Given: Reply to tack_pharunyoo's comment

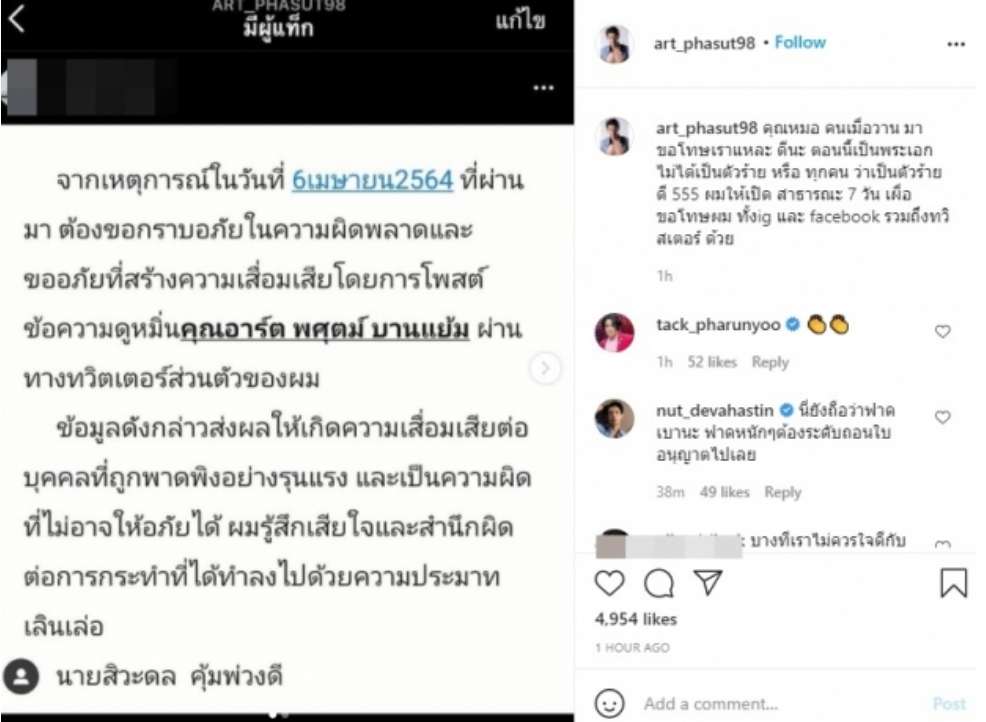Looking at the screenshot, I should pyautogui.click(x=770, y=362).
